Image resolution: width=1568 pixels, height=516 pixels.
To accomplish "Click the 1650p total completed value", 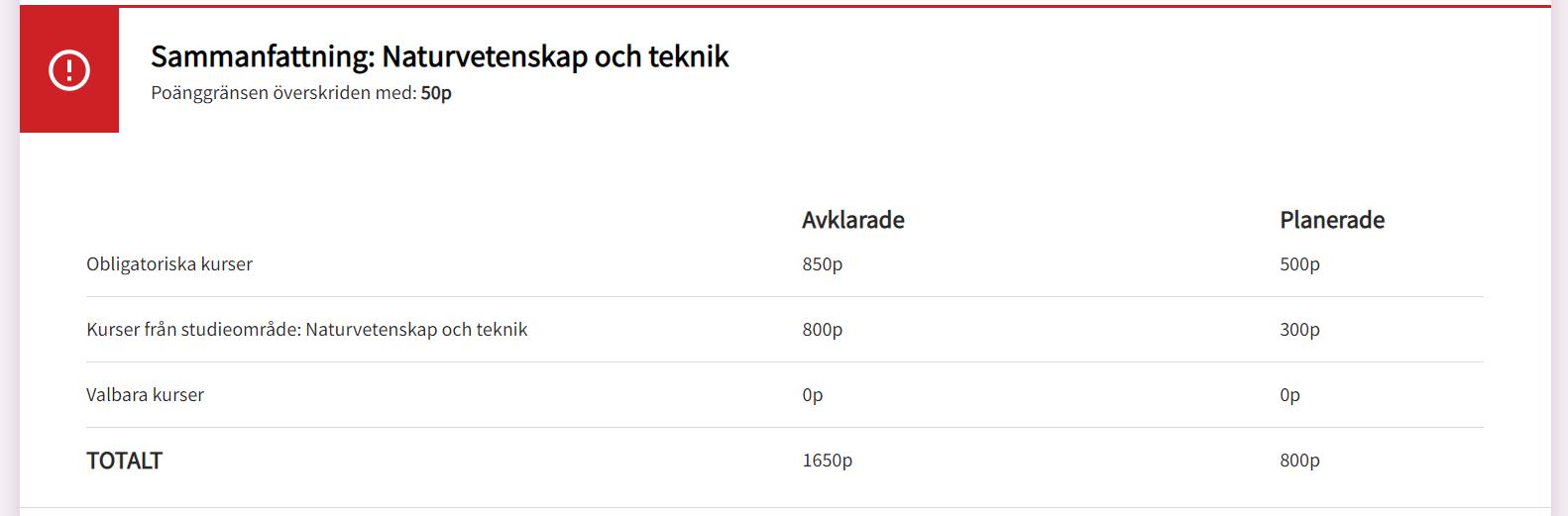I will pyautogui.click(x=827, y=461).
